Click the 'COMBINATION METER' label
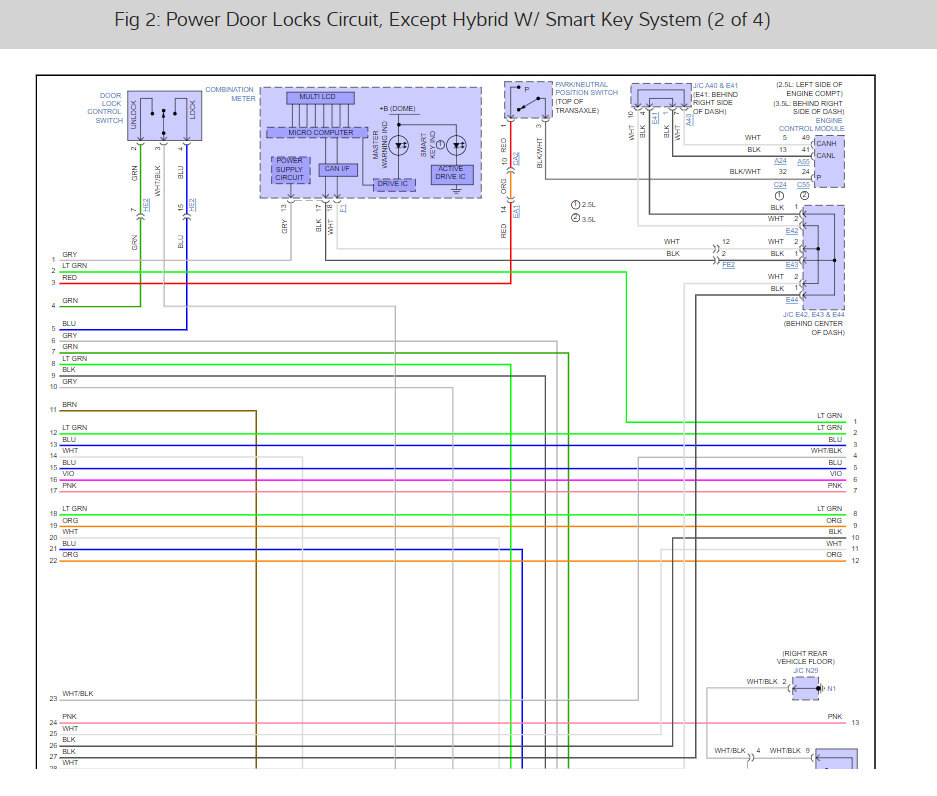This screenshot has width=937, height=796. pos(231,94)
